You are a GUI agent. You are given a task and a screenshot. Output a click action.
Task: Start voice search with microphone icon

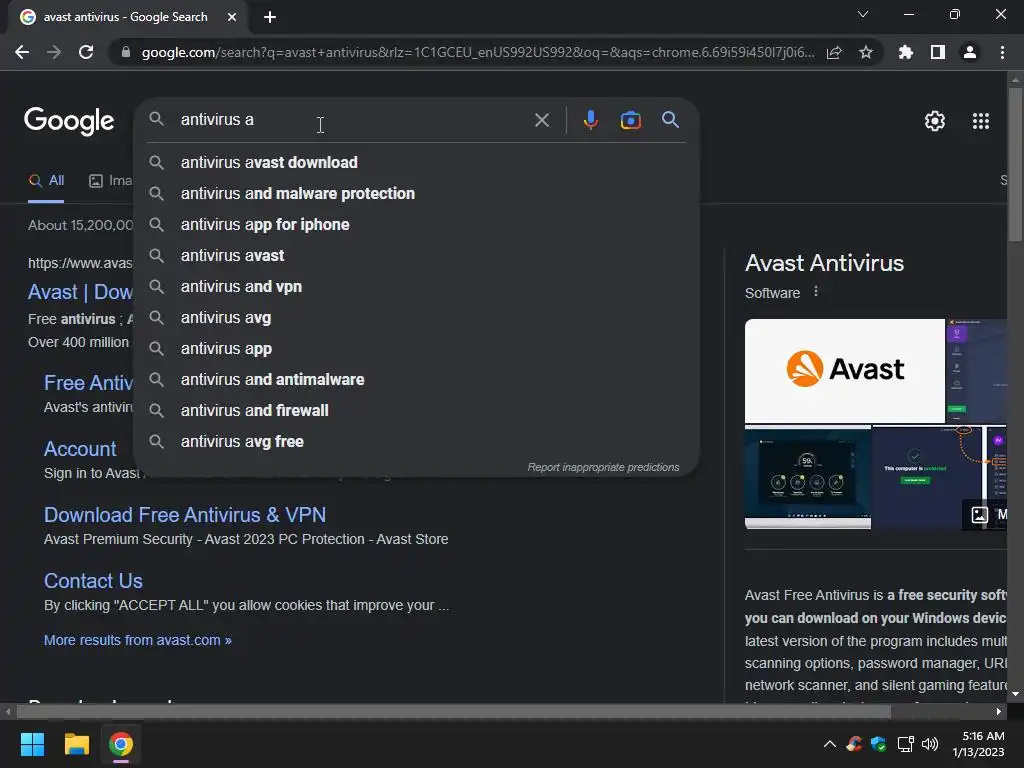(590, 120)
